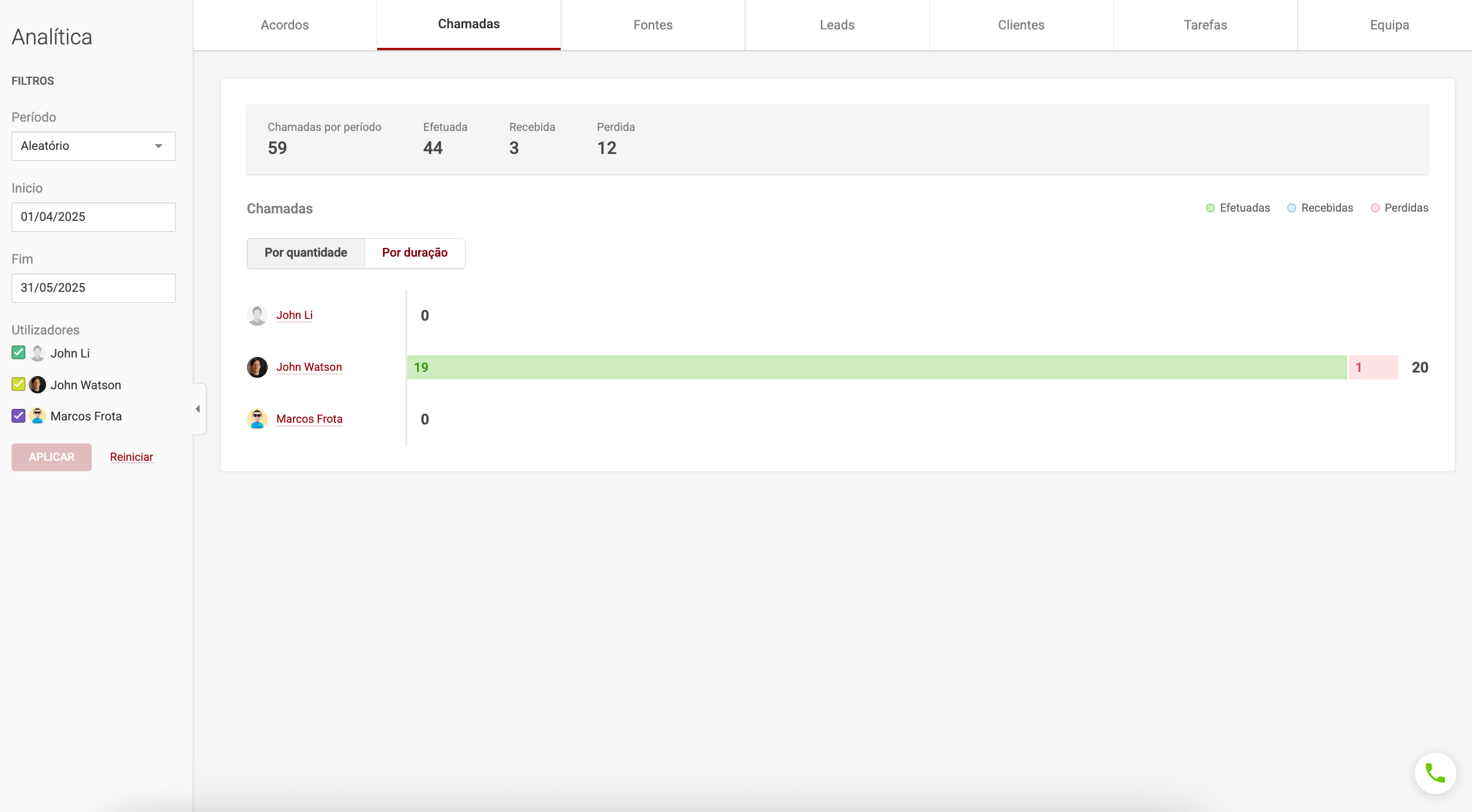Switch to the Fontes tab

[x=653, y=25]
